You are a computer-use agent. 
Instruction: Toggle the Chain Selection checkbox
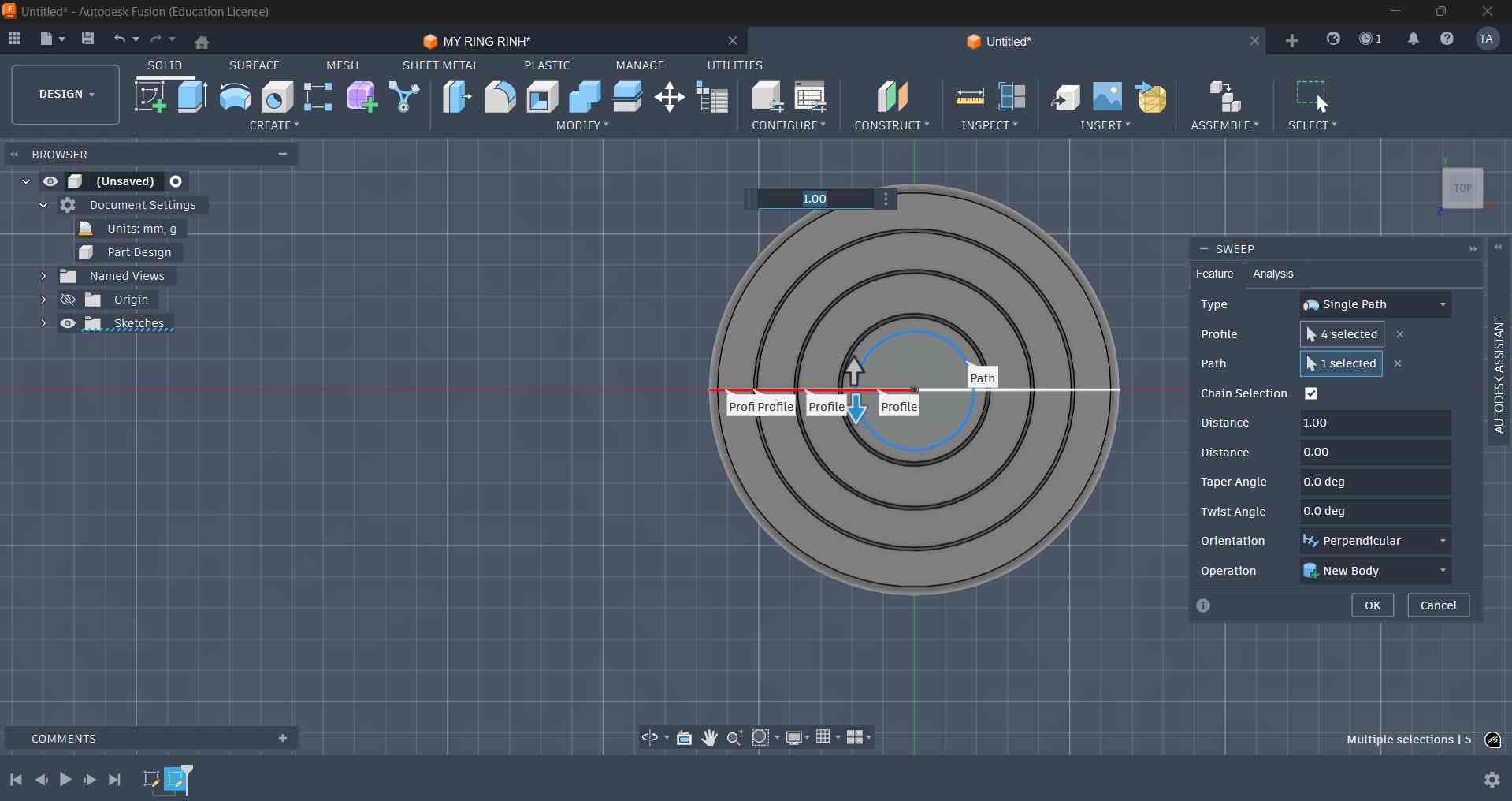click(x=1311, y=393)
